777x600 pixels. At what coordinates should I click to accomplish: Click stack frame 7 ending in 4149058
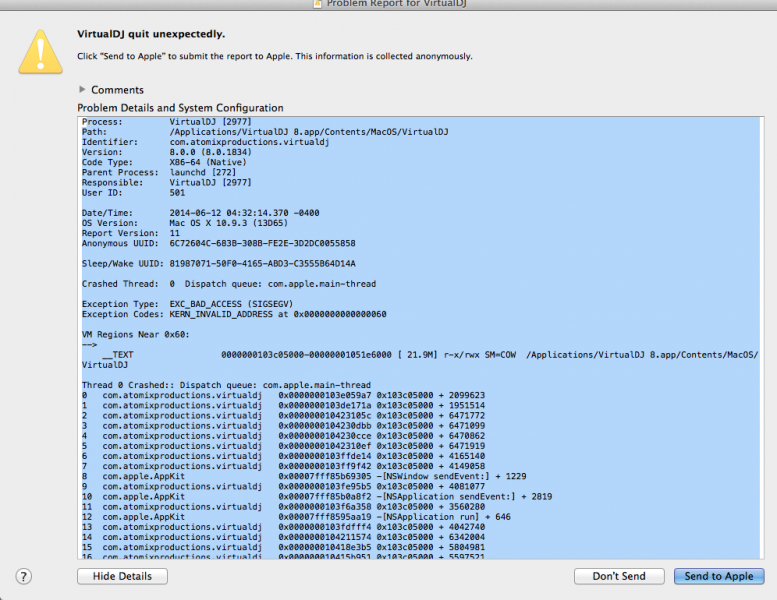click(x=283, y=466)
